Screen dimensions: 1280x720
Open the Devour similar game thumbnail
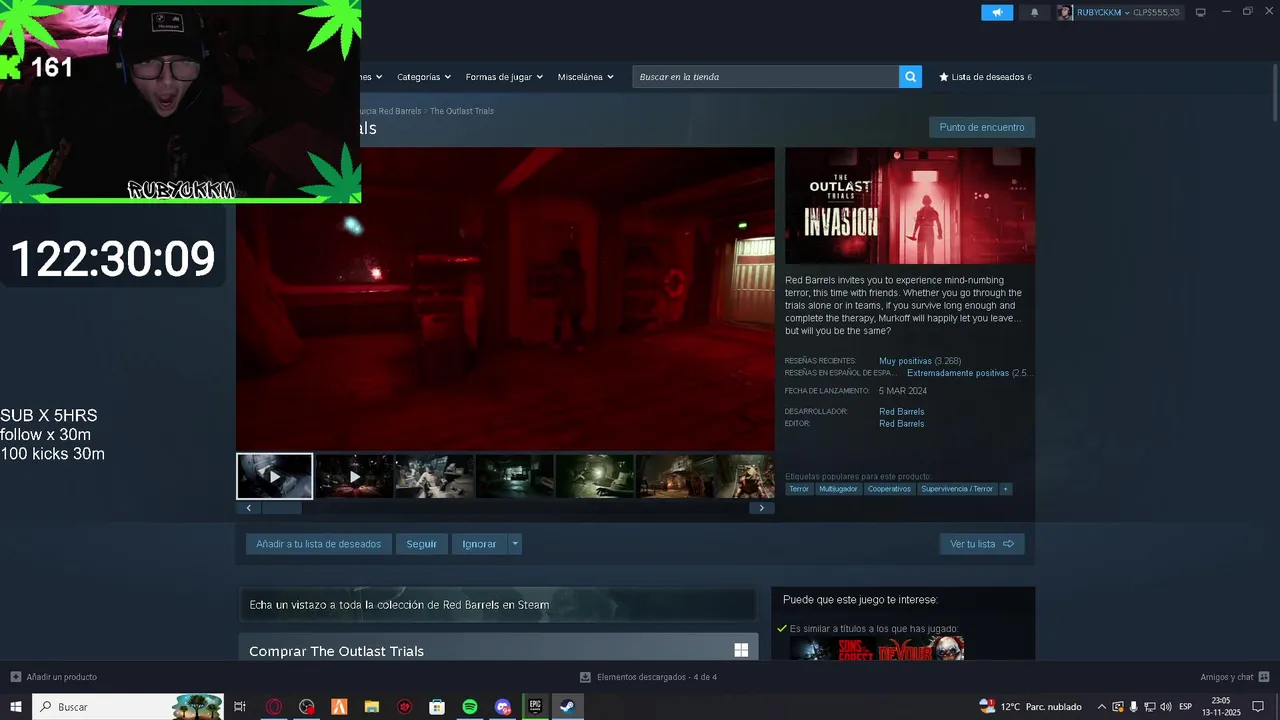pyautogui.click(x=921, y=650)
